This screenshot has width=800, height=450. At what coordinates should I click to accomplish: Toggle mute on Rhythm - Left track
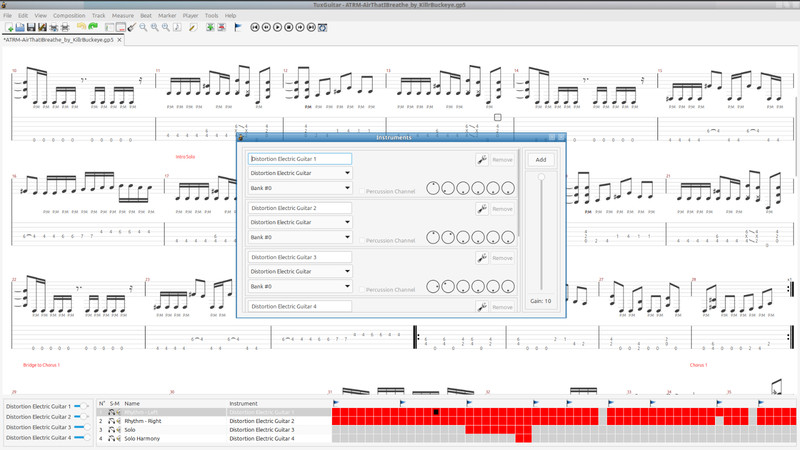pos(118,412)
